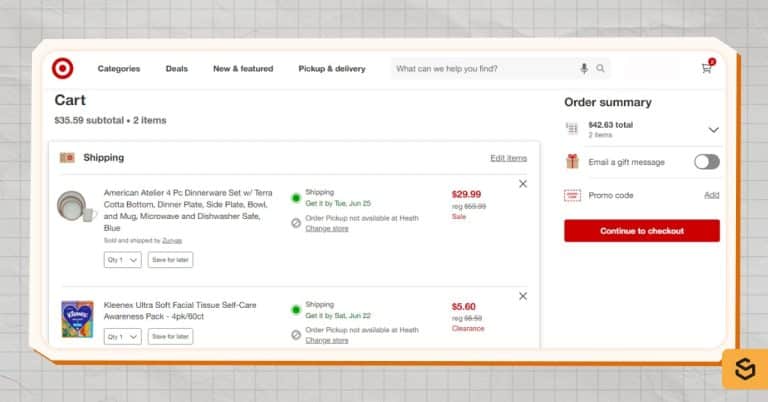This screenshot has height=402, width=768.
Task: Open the Pickup & delivery menu
Action: [332, 69]
